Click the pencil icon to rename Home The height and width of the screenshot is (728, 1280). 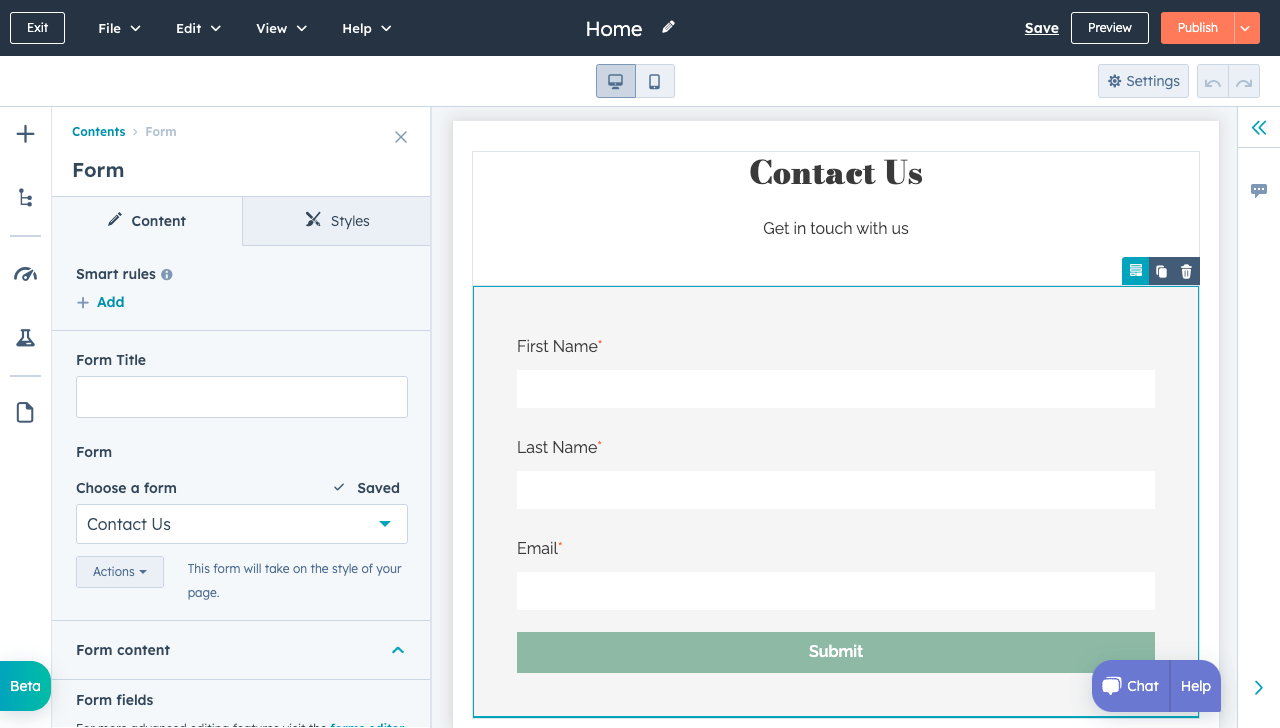(x=669, y=27)
